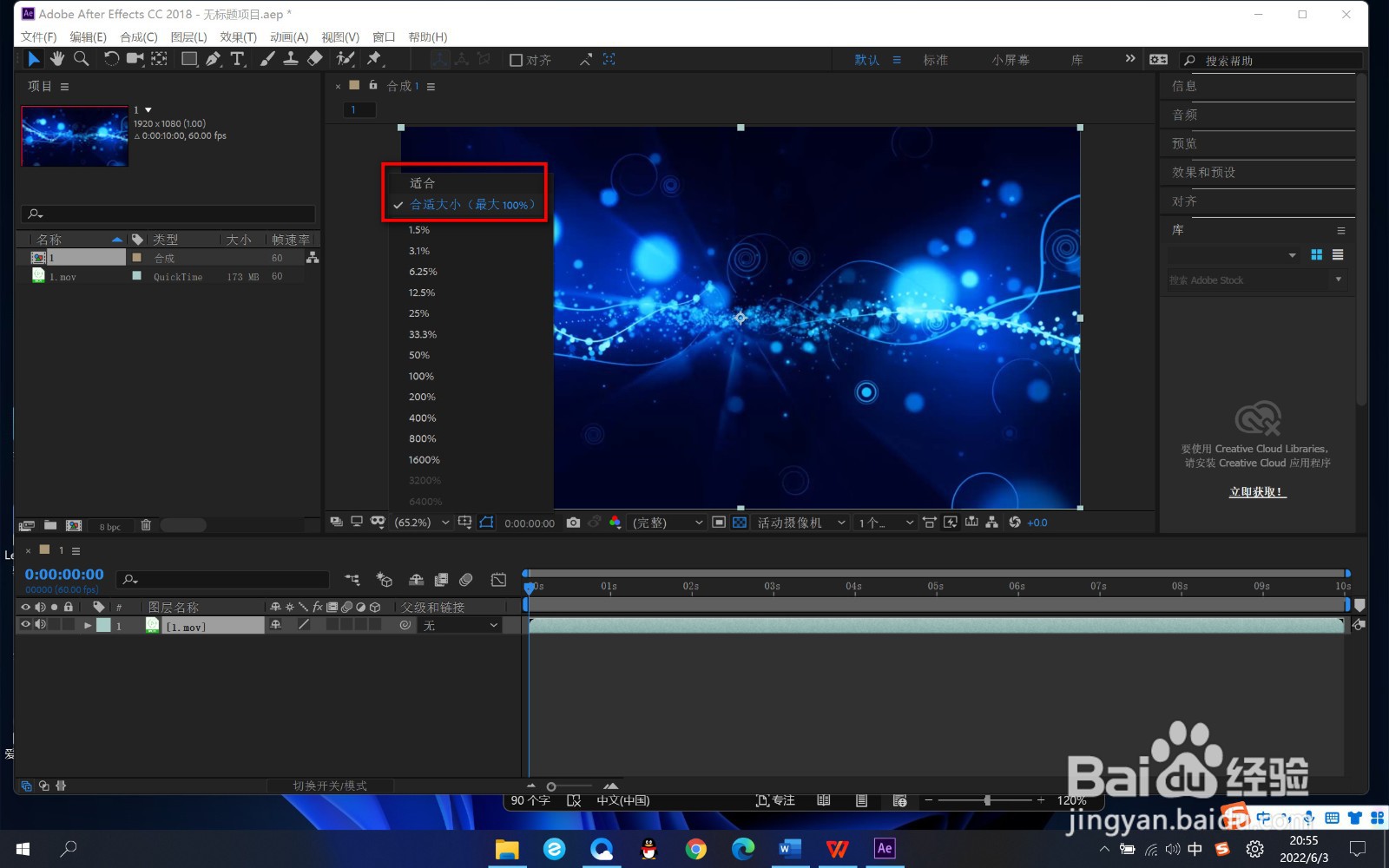The width and height of the screenshot is (1389, 868).
Task: Toggle transparency grid in viewer
Action: coord(739,523)
